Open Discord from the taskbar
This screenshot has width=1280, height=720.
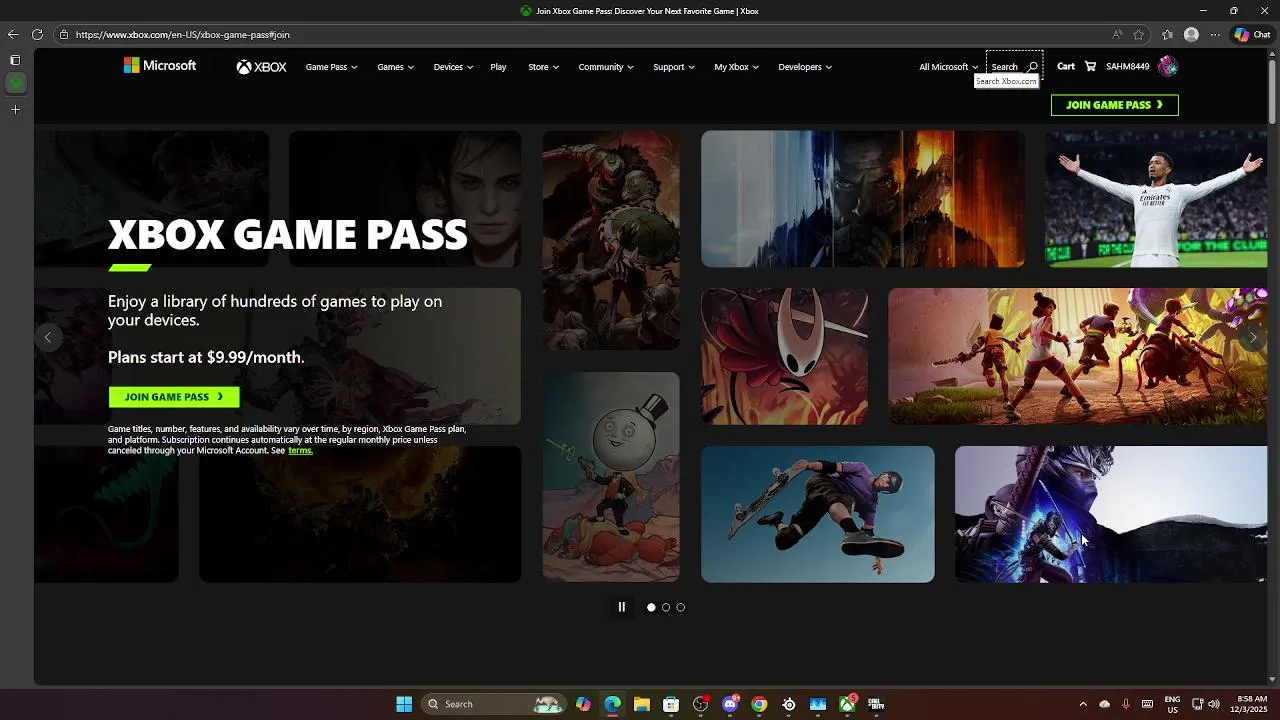730,704
